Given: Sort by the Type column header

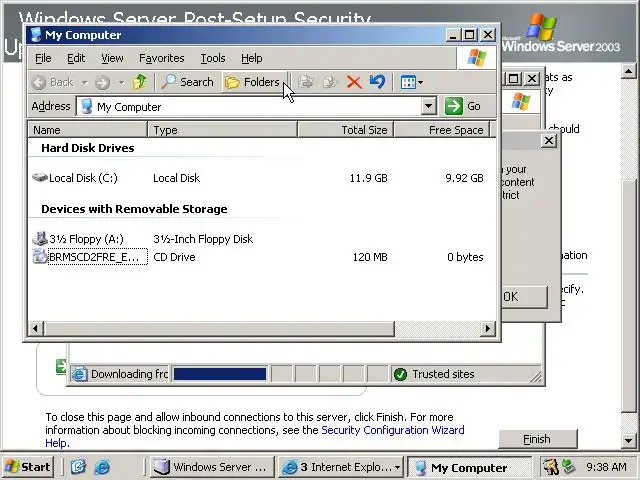Looking at the screenshot, I should [x=222, y=130].
